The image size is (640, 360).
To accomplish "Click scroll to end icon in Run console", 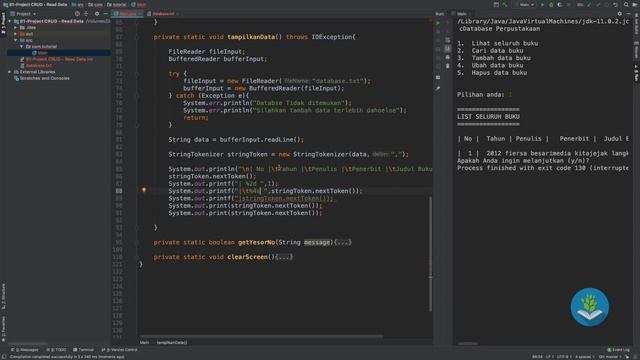I will pos(448,49).
